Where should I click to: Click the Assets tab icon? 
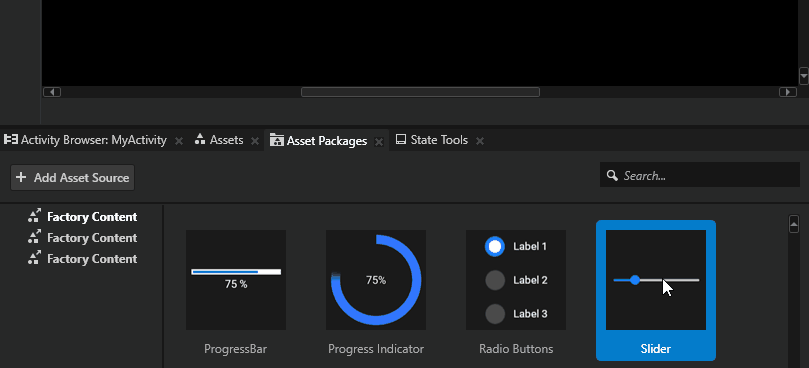tap(200, 140)
